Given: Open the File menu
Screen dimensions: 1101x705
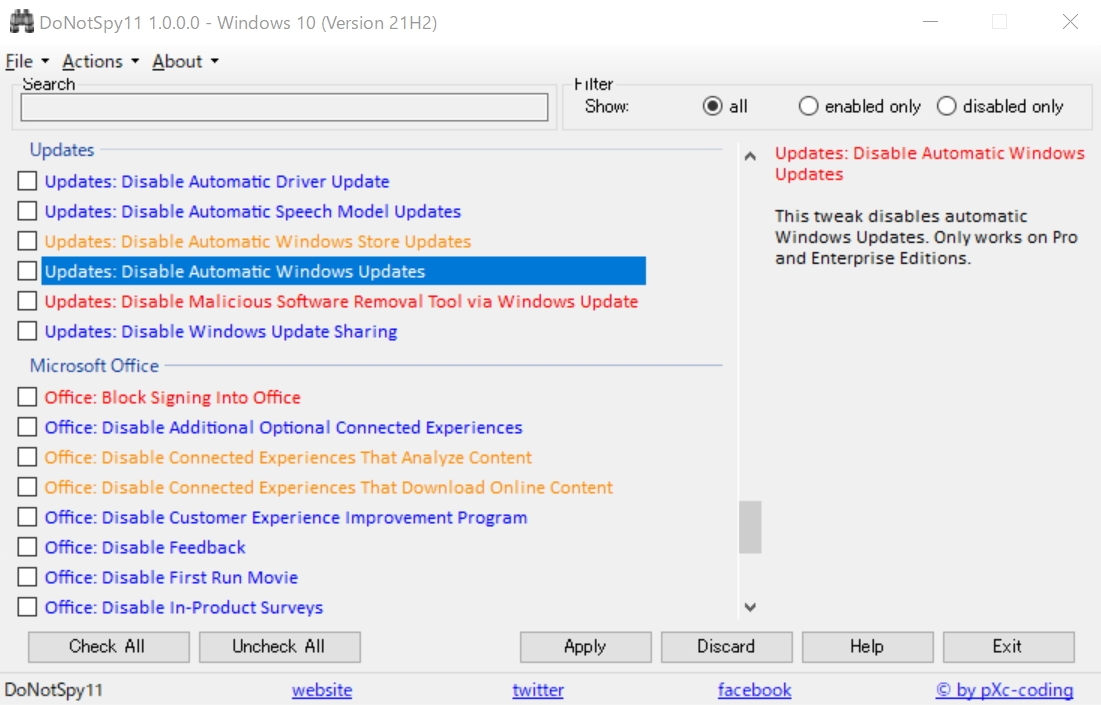Looking at the screenshot, I should (x=17, y=61).
